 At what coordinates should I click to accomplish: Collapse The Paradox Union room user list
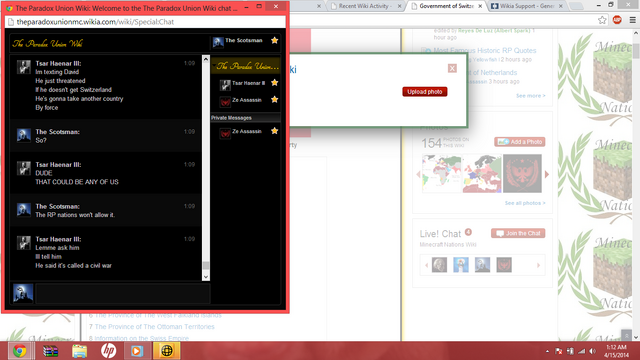(214, 66)
